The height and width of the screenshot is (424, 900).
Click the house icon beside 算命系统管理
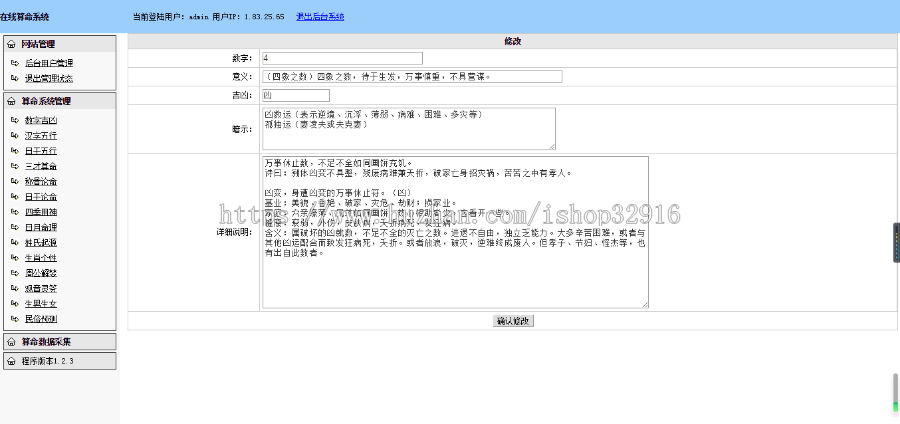point(10,101)
